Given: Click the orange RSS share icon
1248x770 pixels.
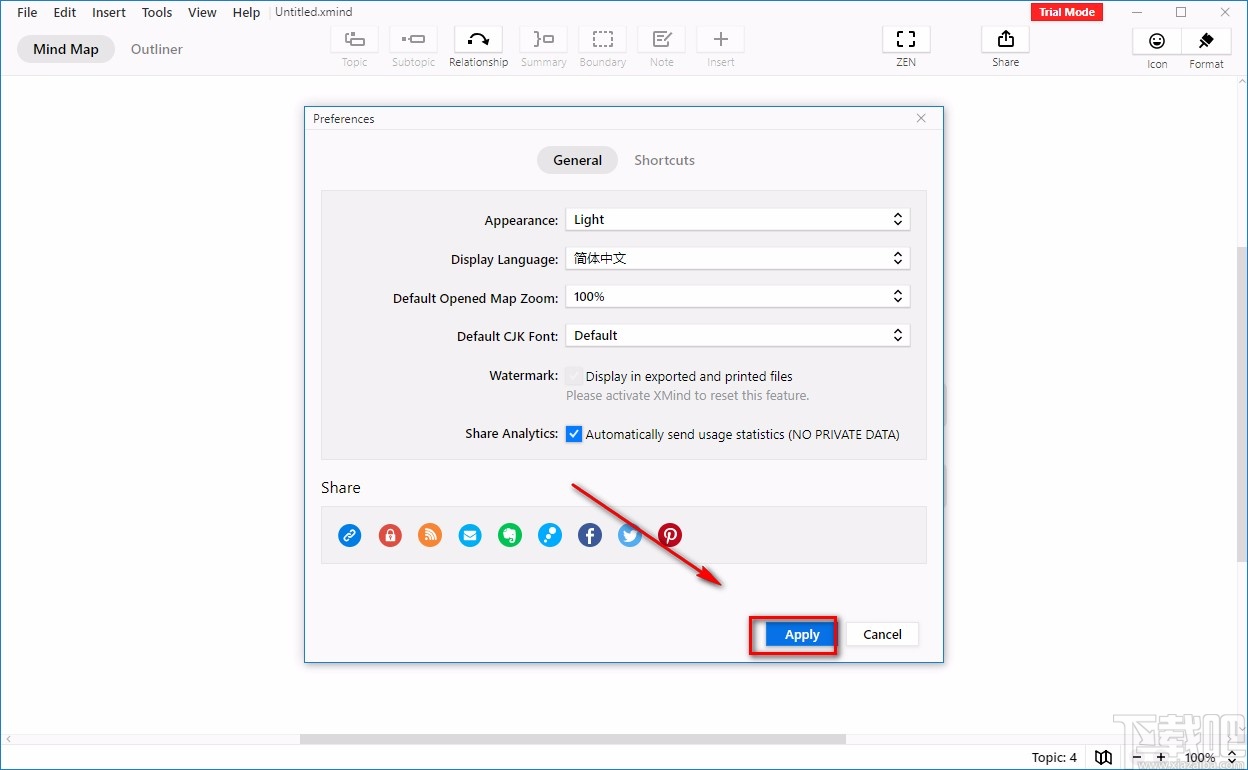Looking at the screenshot, I should point(430,535).
